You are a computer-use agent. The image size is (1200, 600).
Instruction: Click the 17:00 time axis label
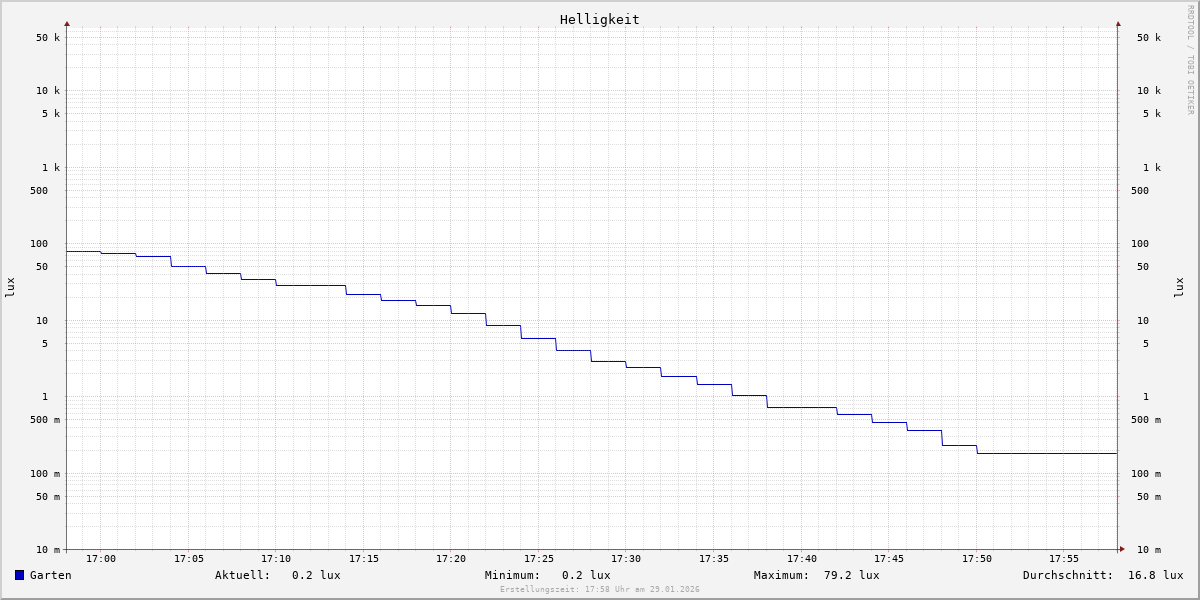[101, 559]
